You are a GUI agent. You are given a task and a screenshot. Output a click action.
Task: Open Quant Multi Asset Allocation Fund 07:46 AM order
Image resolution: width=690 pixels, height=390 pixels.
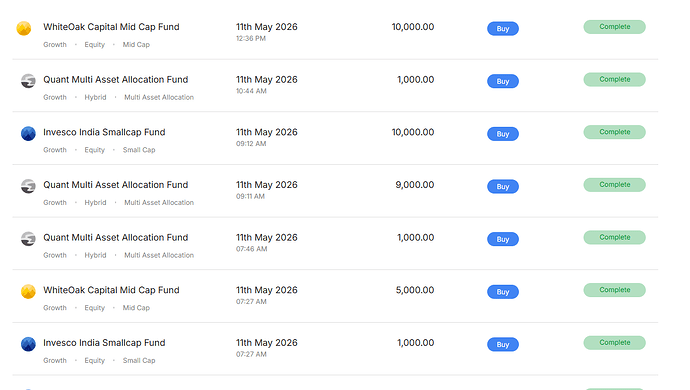116,237
